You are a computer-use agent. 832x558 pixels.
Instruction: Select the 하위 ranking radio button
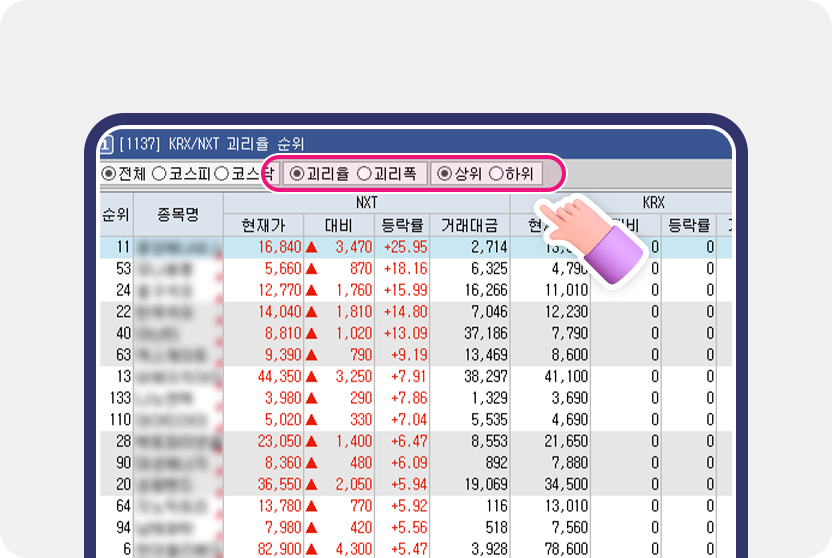[x=495, y=173]
